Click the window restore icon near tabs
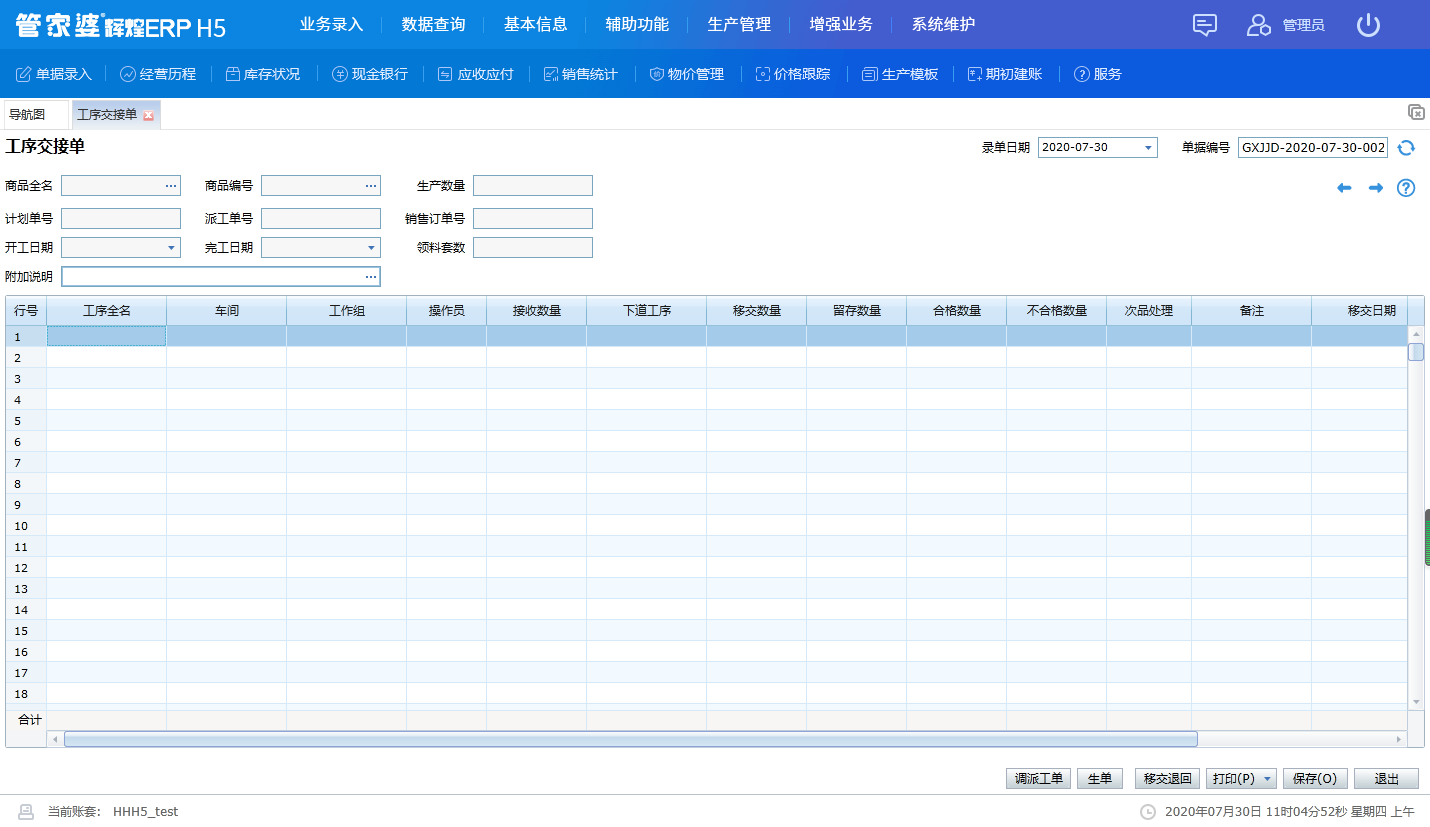The width and height of the screenshot is (1430, 827). tap(1416, 112)
